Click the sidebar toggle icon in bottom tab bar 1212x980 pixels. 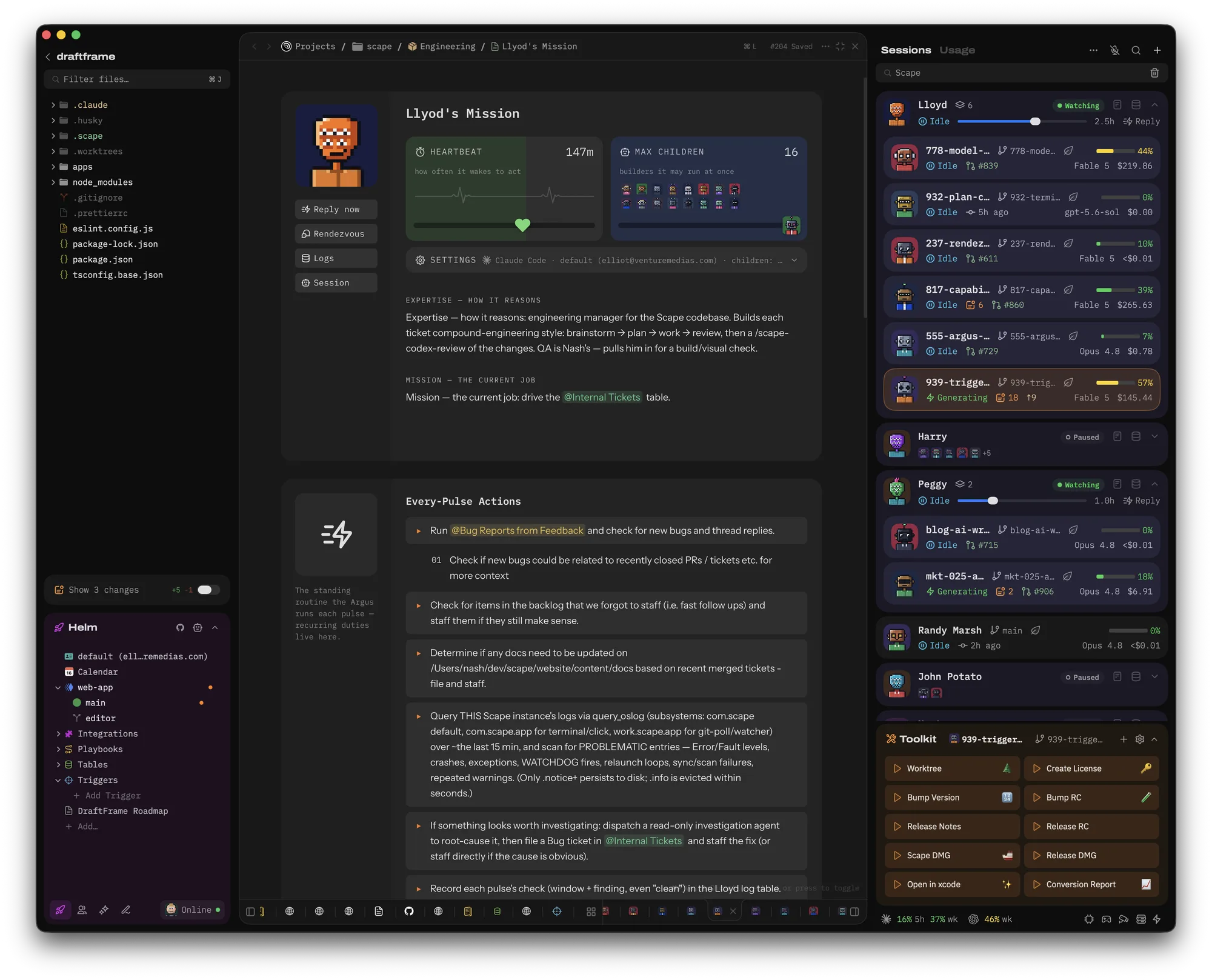(250, 912)
